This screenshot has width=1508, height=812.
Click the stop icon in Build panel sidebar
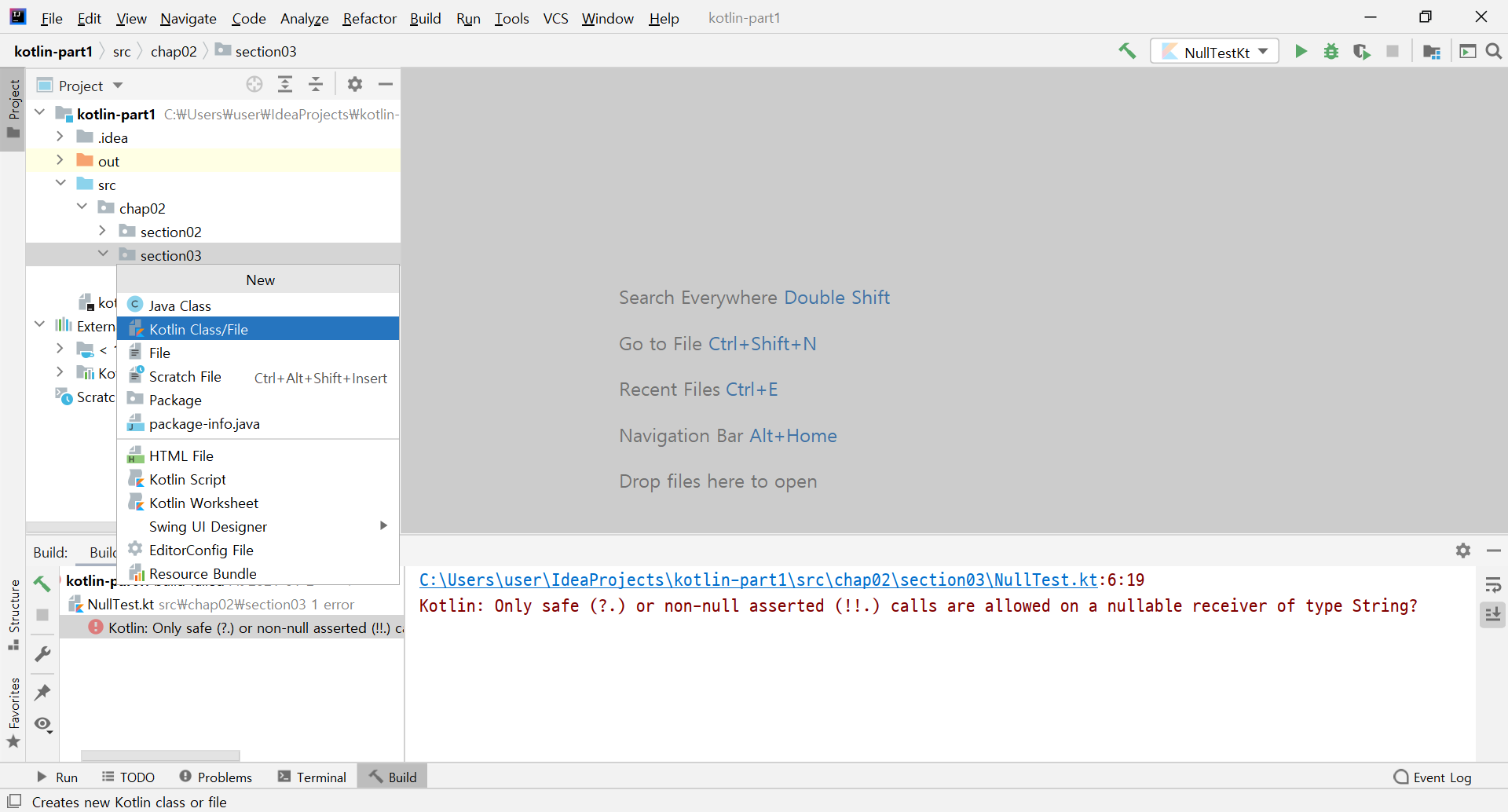coord(42,615)
